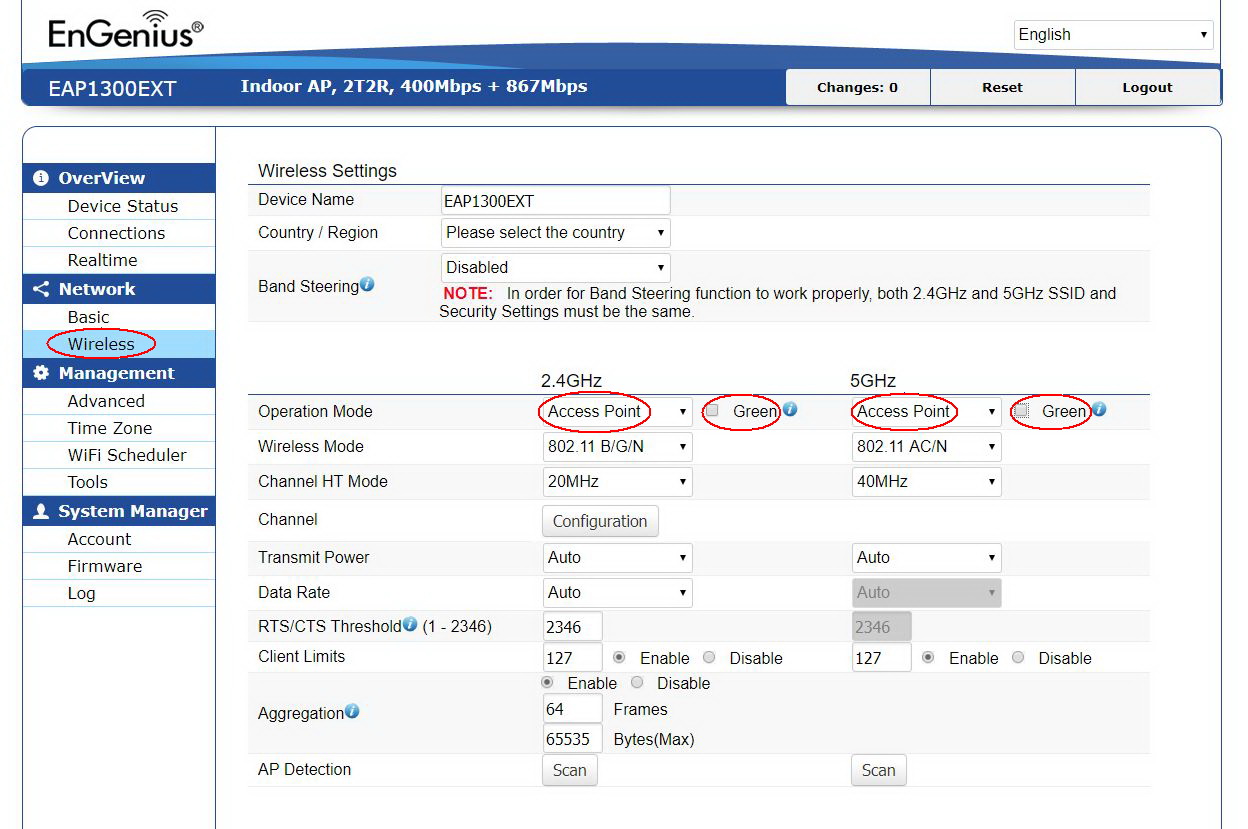Open Advanced management settings
1248x829 pixels.
(x=106, y=401)
